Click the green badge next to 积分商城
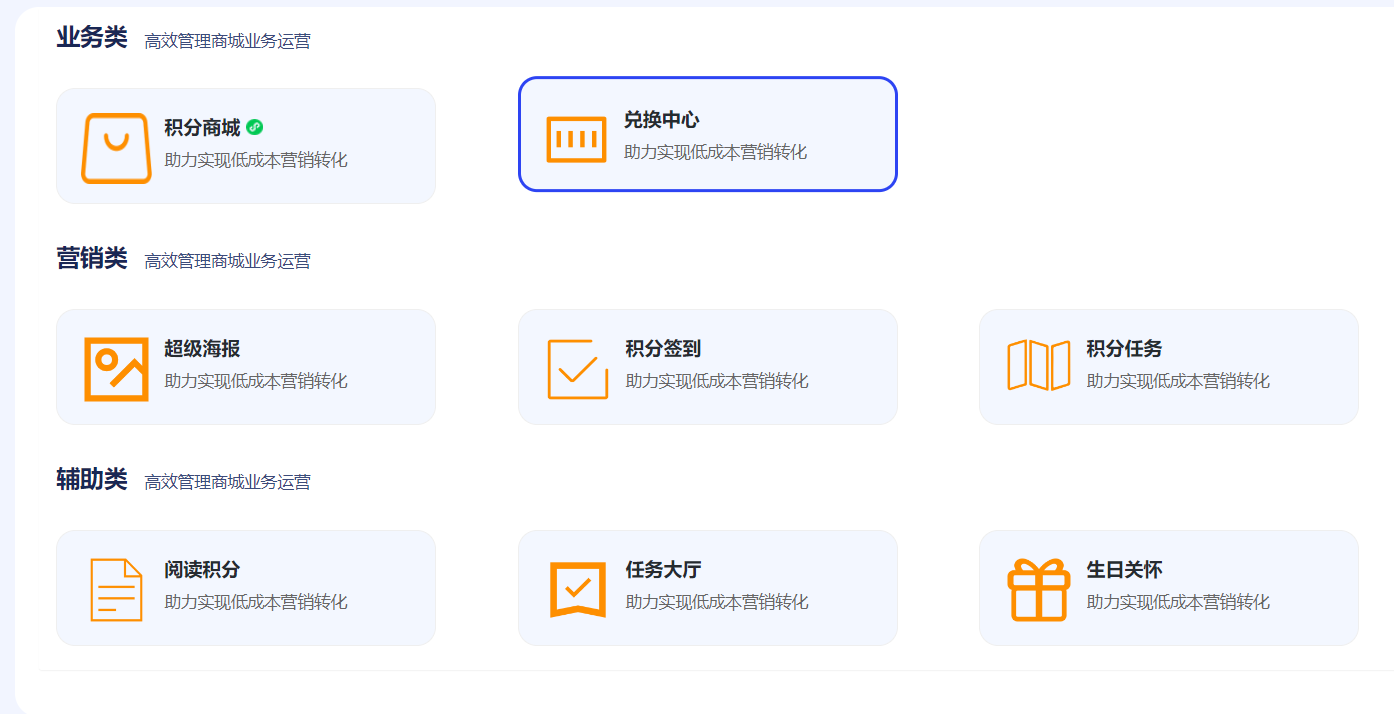The height and width of the screenshot is (714, 1394). (257, 127)
